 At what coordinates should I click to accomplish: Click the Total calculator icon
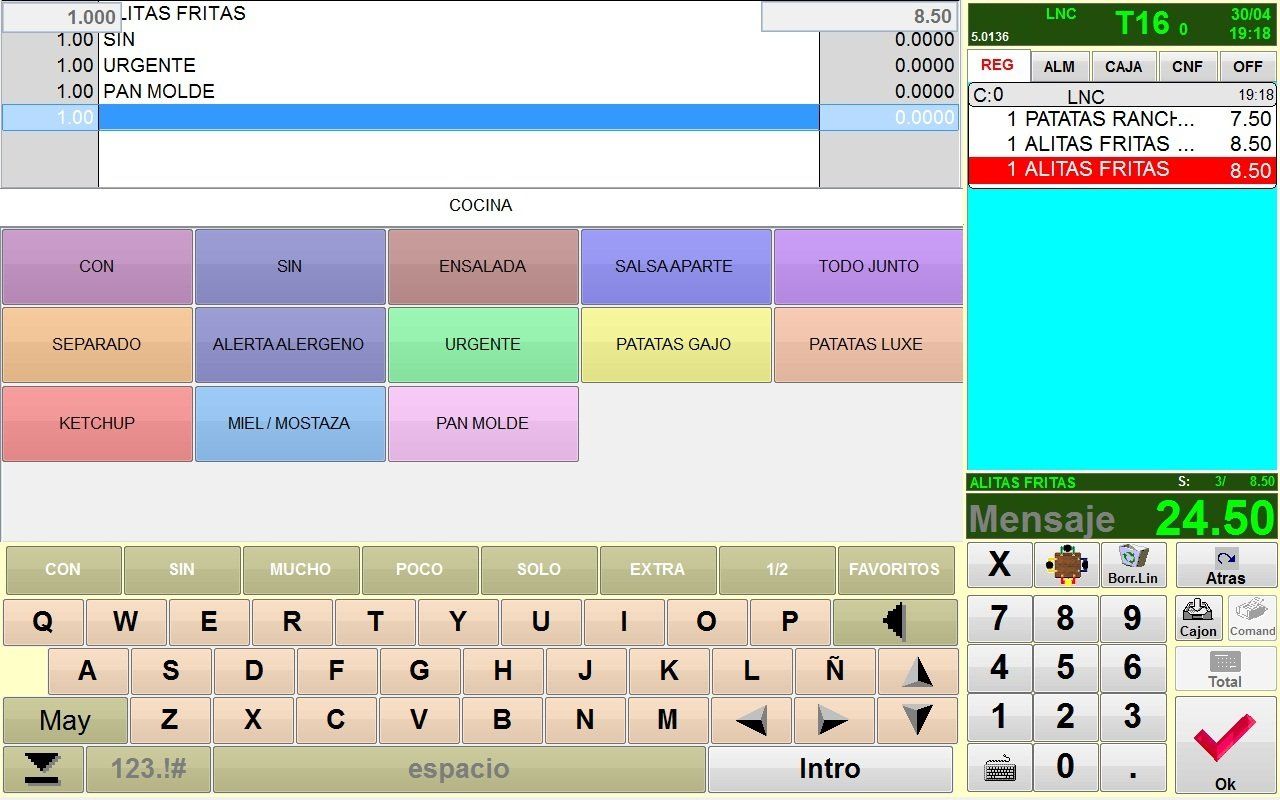[x=1225, y=669]
